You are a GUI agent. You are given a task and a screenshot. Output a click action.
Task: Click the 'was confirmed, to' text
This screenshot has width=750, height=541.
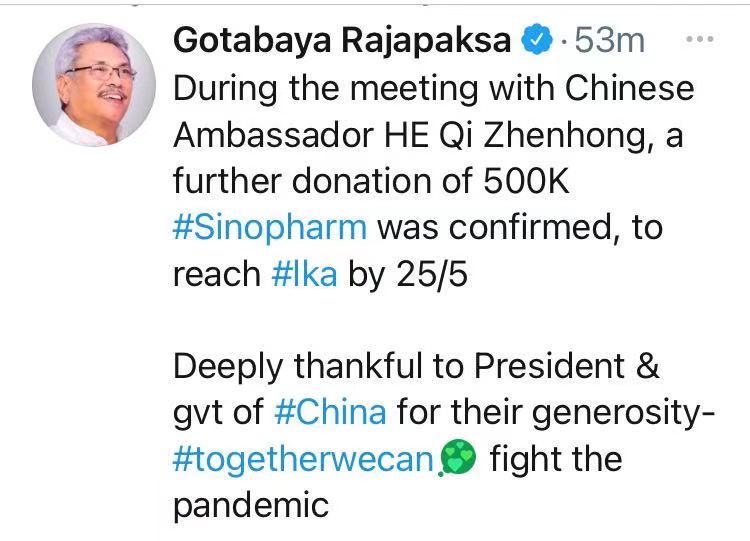[x=520, y=227]
